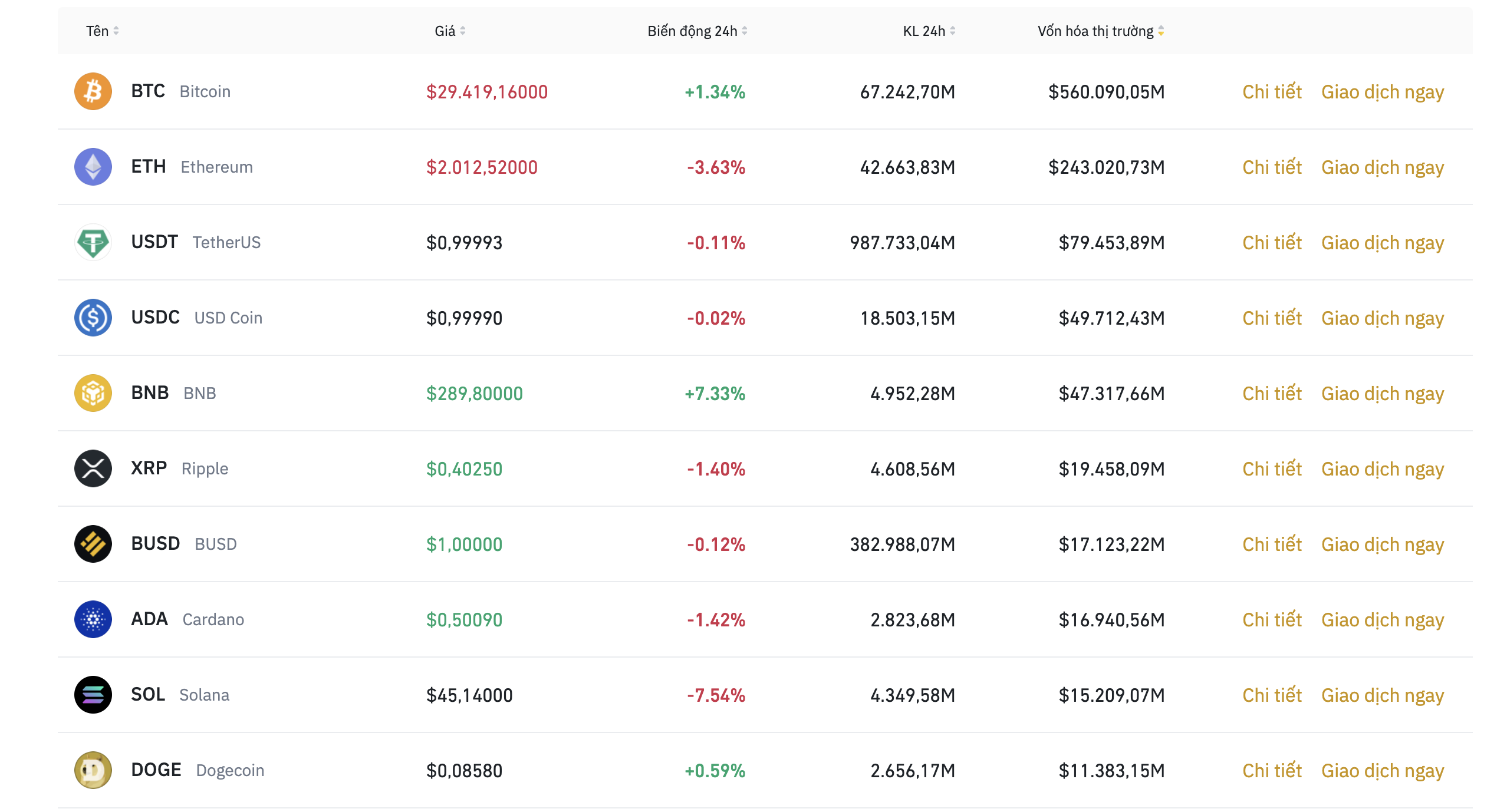The height and width of the screenshot is (812, 1507).
Task: Sort by Vốn hóa thị trường column
Action: tap(1101, 31)
